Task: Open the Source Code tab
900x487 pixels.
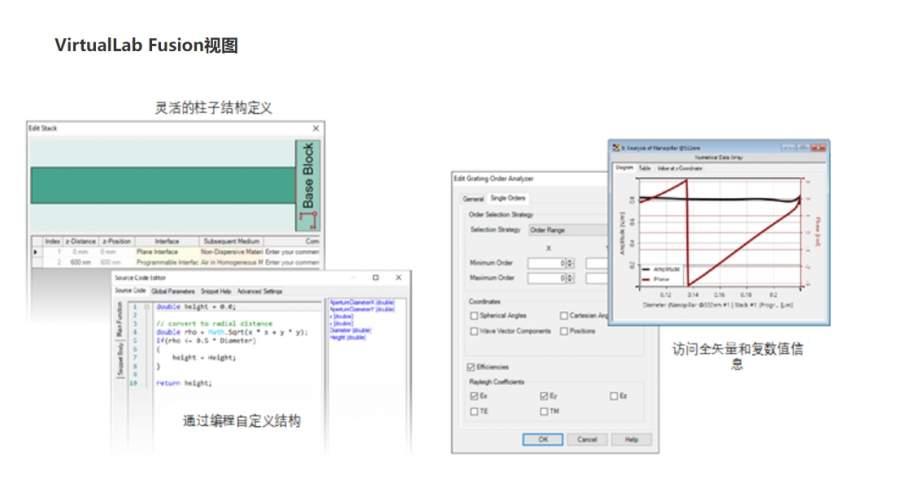Action: pyautogui.click(x=130, y=291)
